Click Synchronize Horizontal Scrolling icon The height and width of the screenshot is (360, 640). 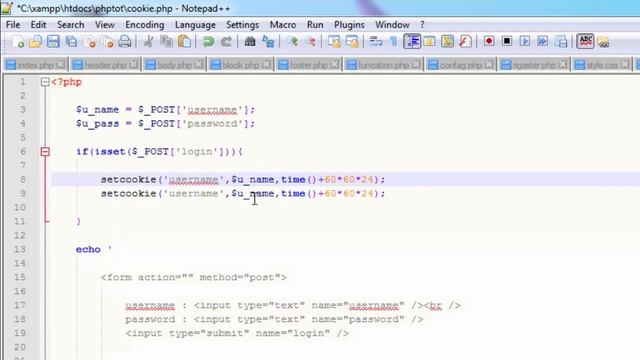352,42
